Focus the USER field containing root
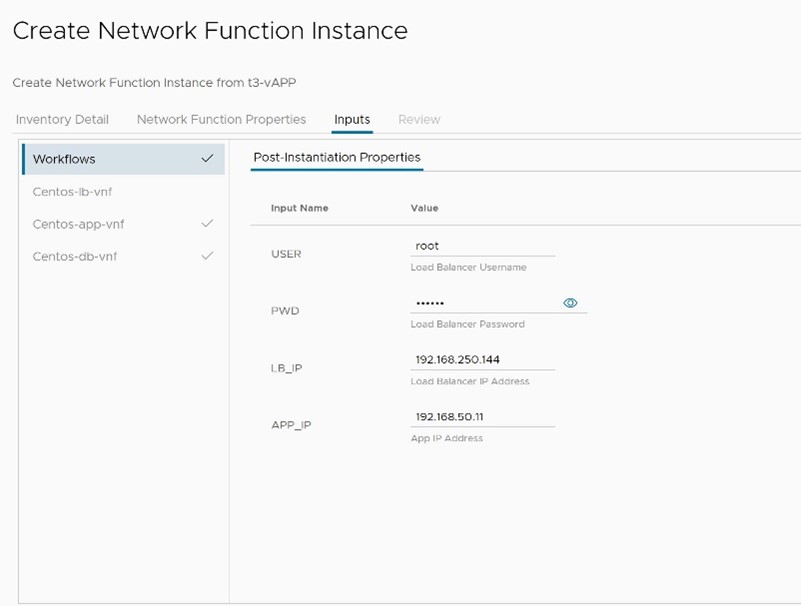Image resolution: width=801 pixels, height=606 pixels. point(481,246)
